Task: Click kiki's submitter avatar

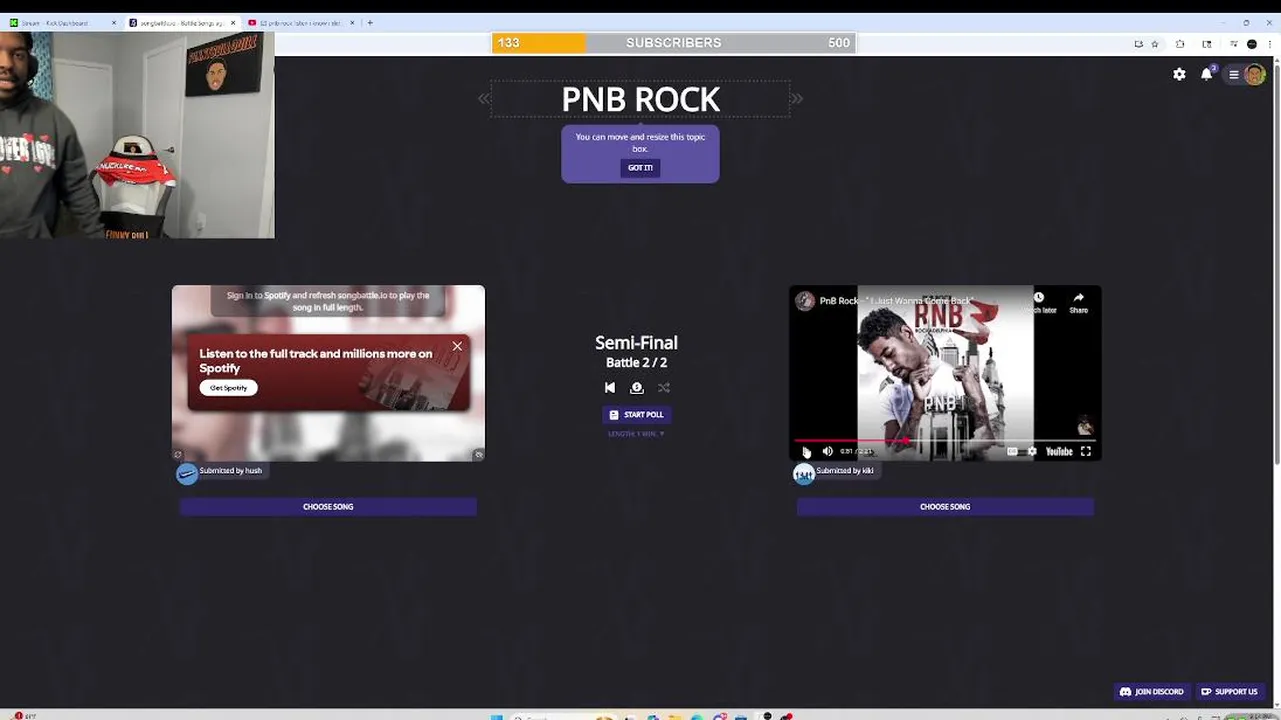Action: [804, 474]
